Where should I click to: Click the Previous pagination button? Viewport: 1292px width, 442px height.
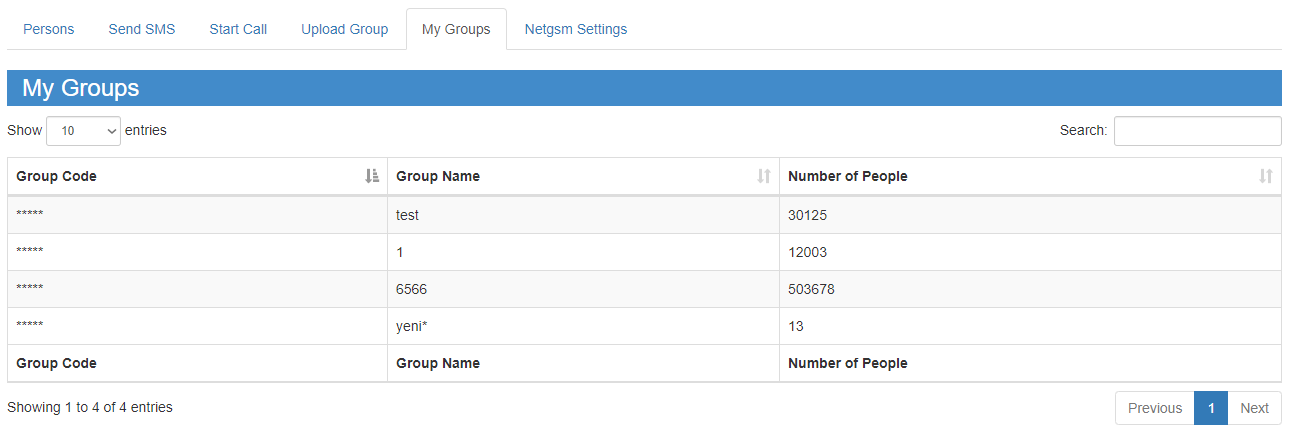pos(1154,408)
